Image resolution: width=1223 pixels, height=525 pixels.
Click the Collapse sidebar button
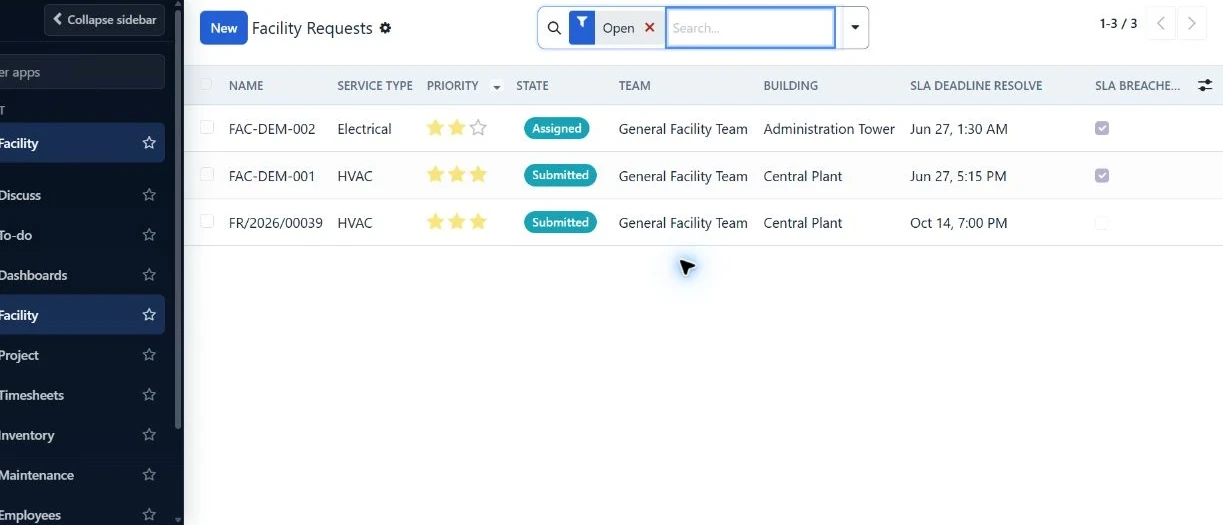pos(104,20)
